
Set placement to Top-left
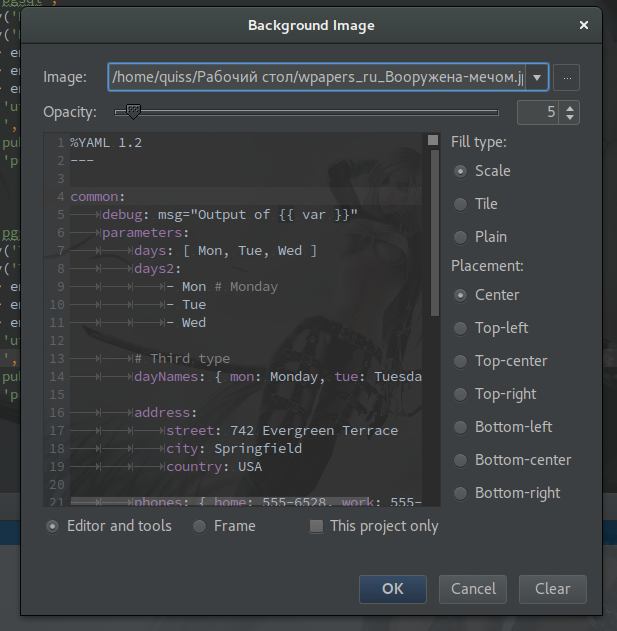click(460, 328)
